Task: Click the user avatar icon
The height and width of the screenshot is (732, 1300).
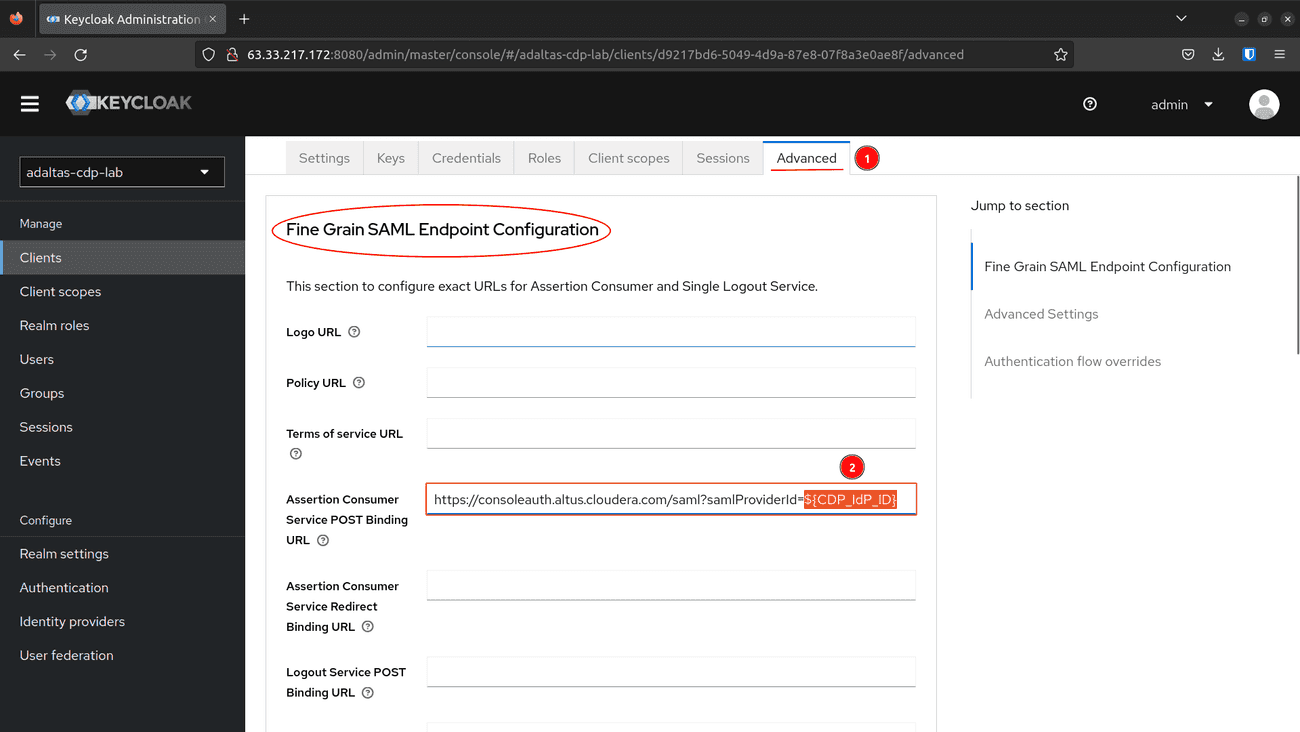Action: 1264,104
